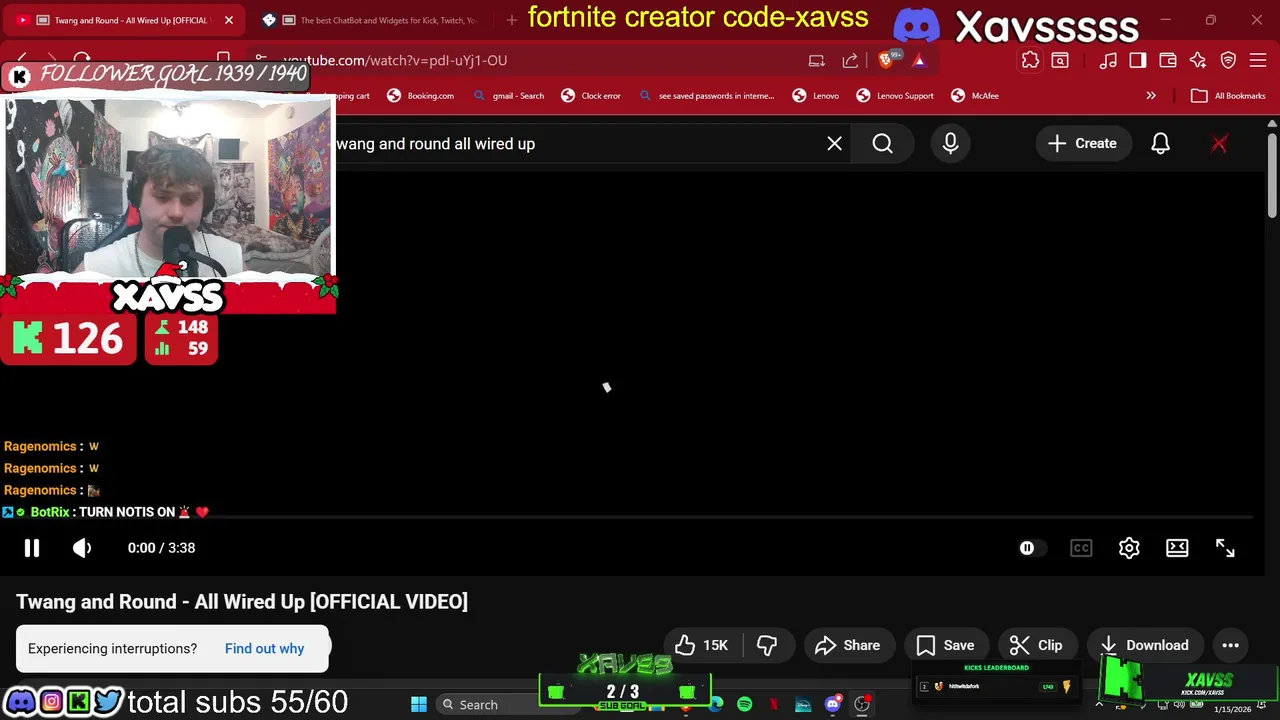This screenshot has height=720, width=1280.
Task: Run the YouTube search magnifier
Action: click(x=882, y=144)
